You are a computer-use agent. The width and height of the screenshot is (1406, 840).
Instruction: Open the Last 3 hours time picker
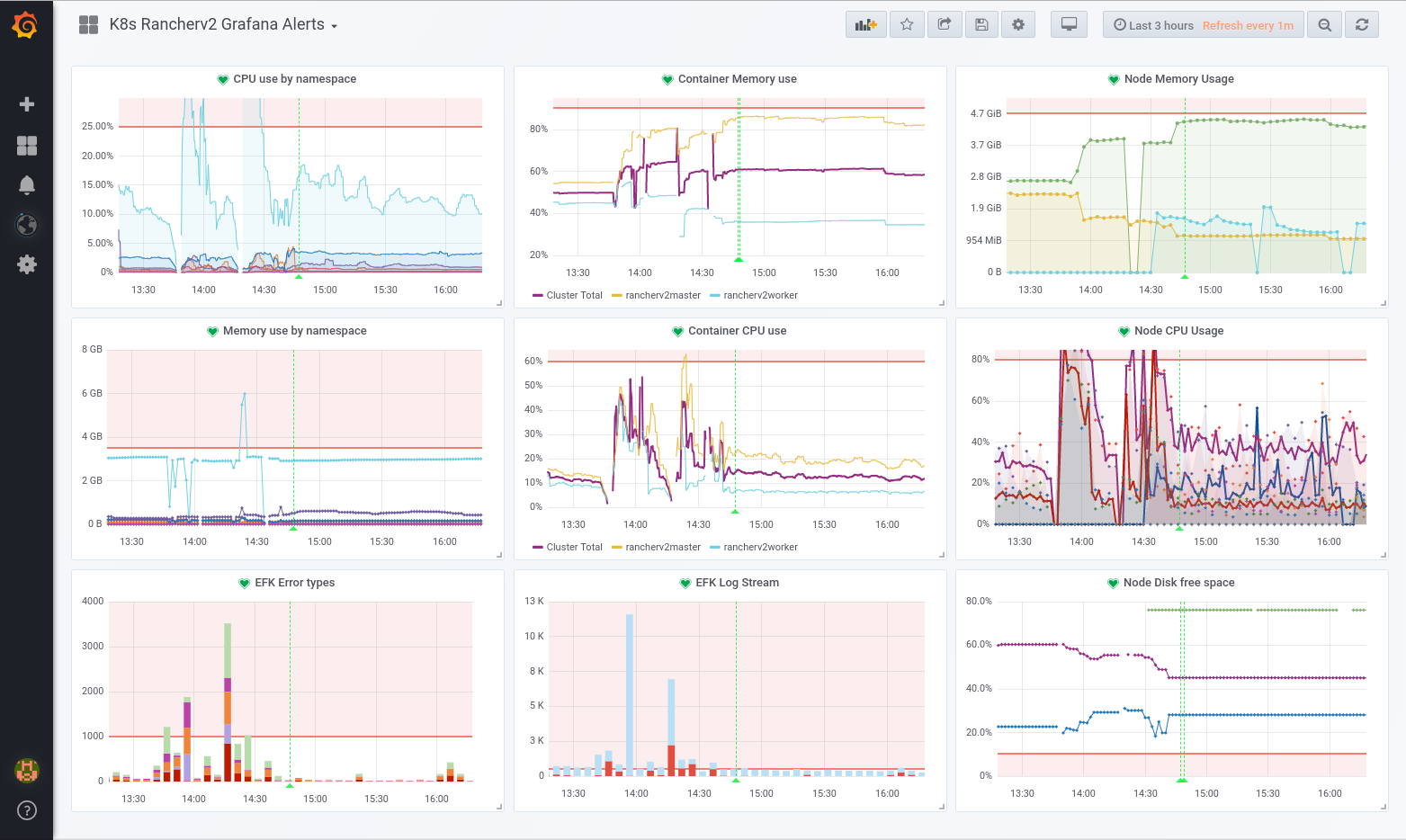1203,25
